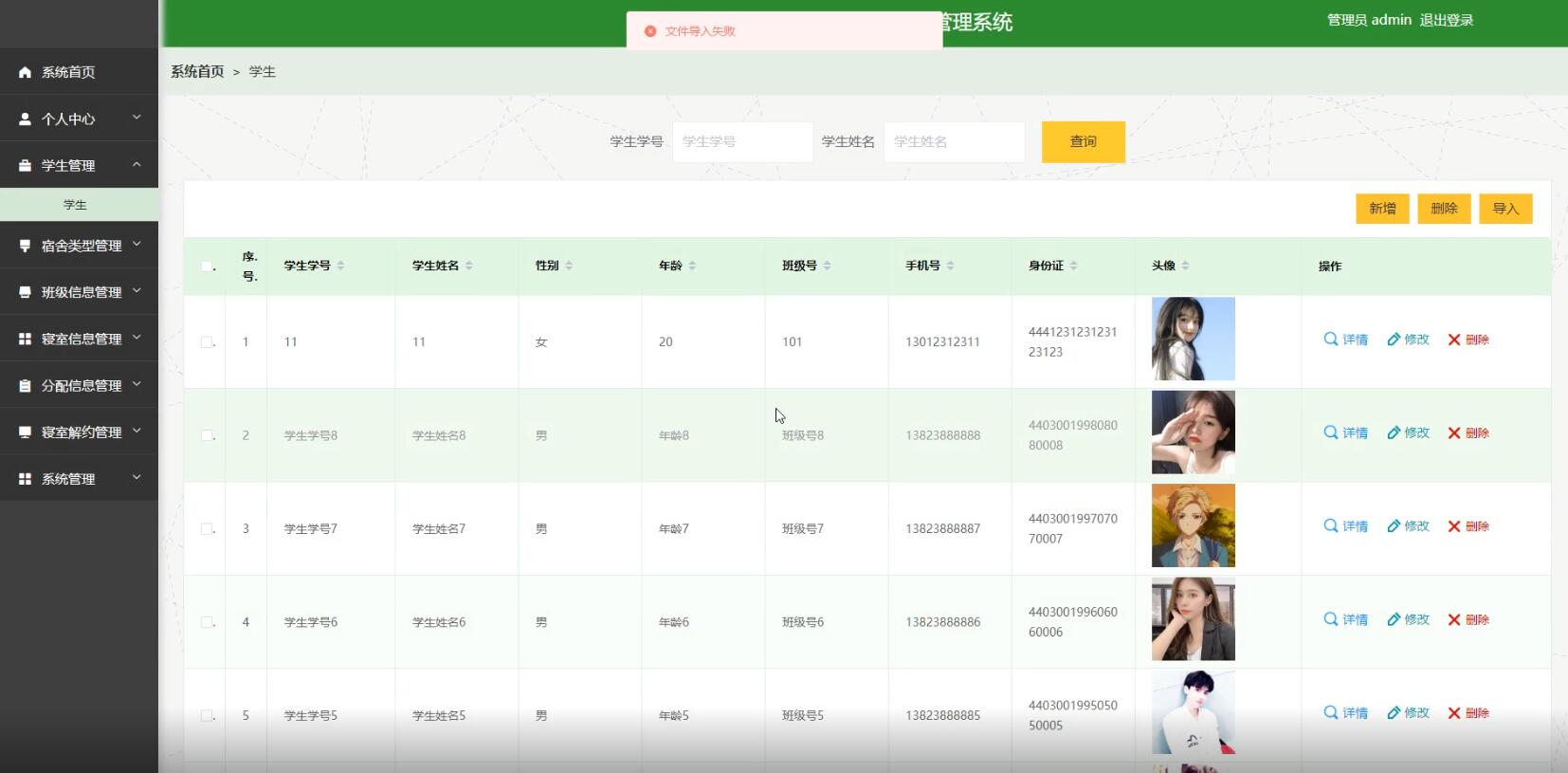The width and height of the screenshot is (1568, 773).
Task: Expand 宿舍类型管理 menu chevron
Action: [137, 245]
